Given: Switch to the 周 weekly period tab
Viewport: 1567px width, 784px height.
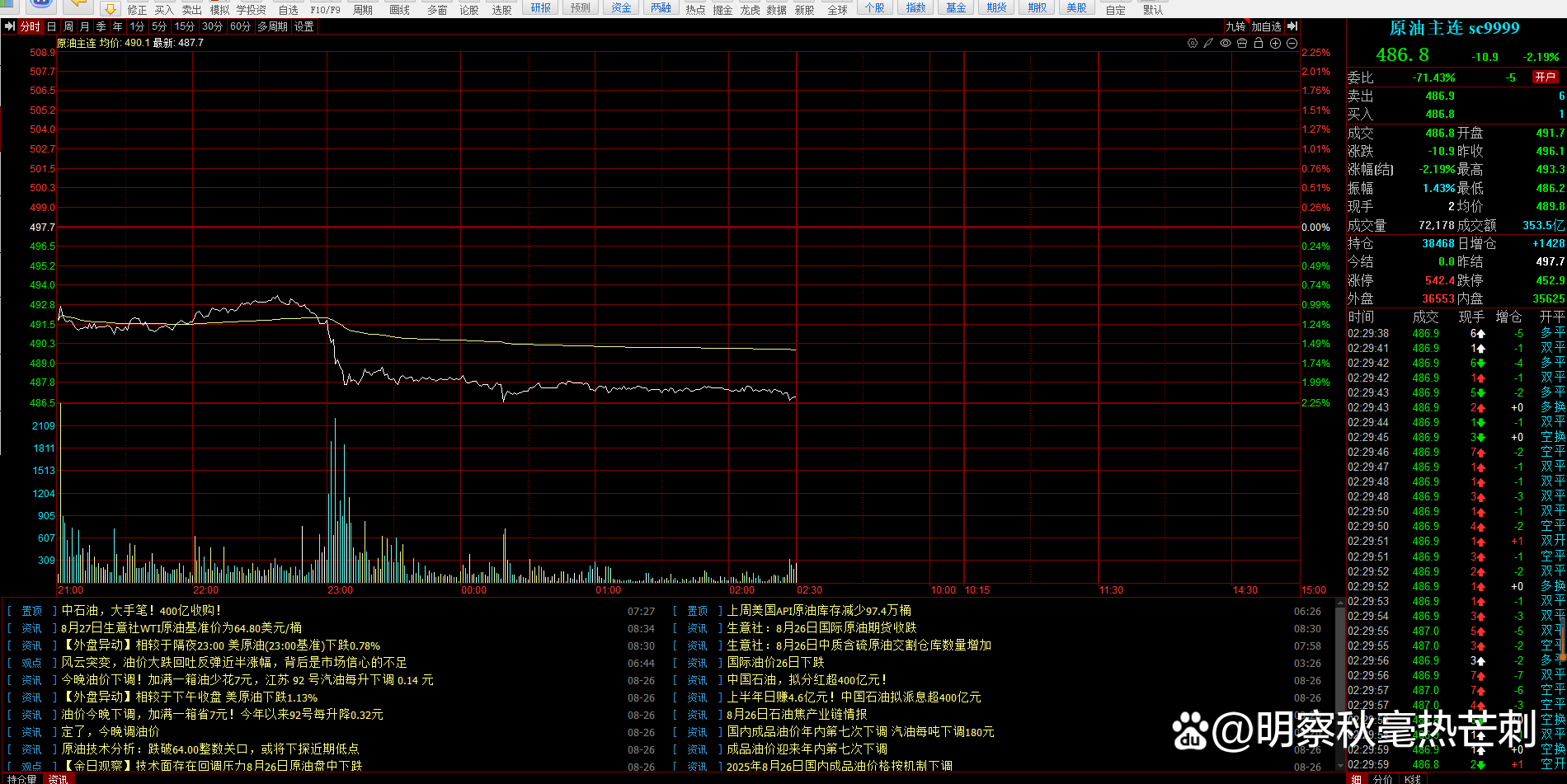Looking at the screenshot, I should (x=68, y=26).
